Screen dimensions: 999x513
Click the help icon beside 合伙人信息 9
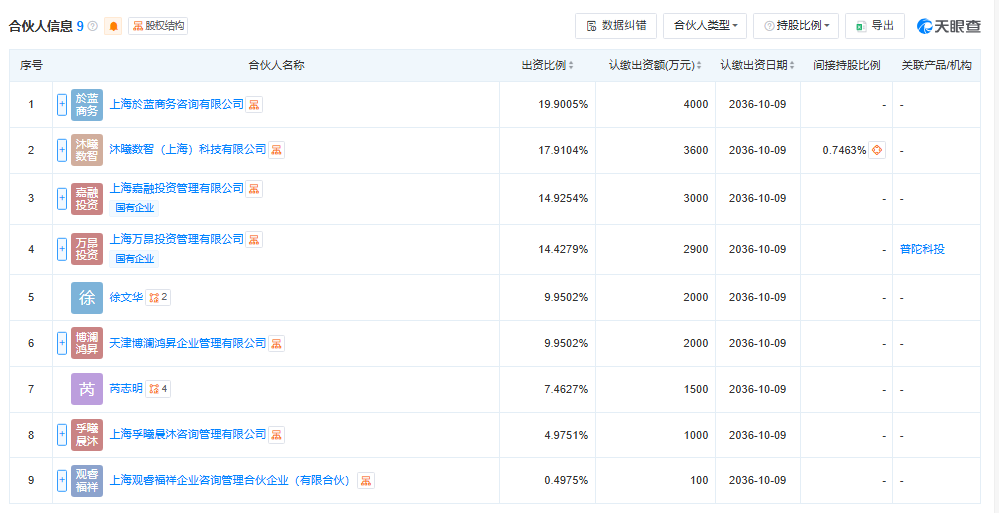[93, 26]
